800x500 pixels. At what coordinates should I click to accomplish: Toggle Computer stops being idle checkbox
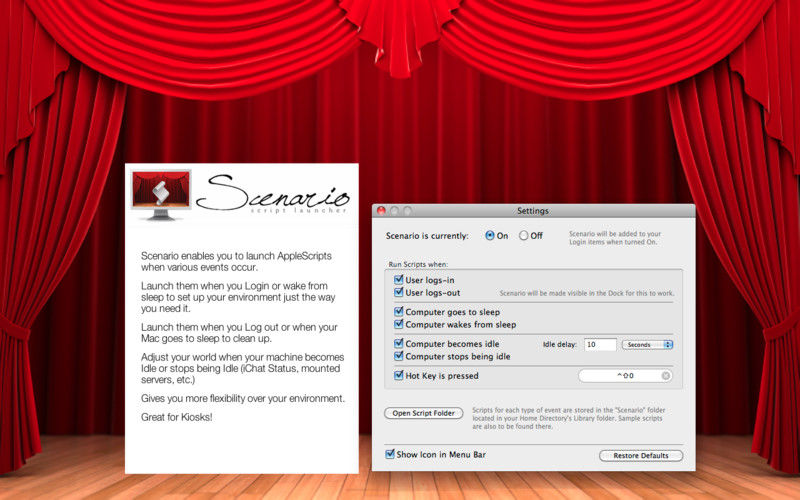399,356
